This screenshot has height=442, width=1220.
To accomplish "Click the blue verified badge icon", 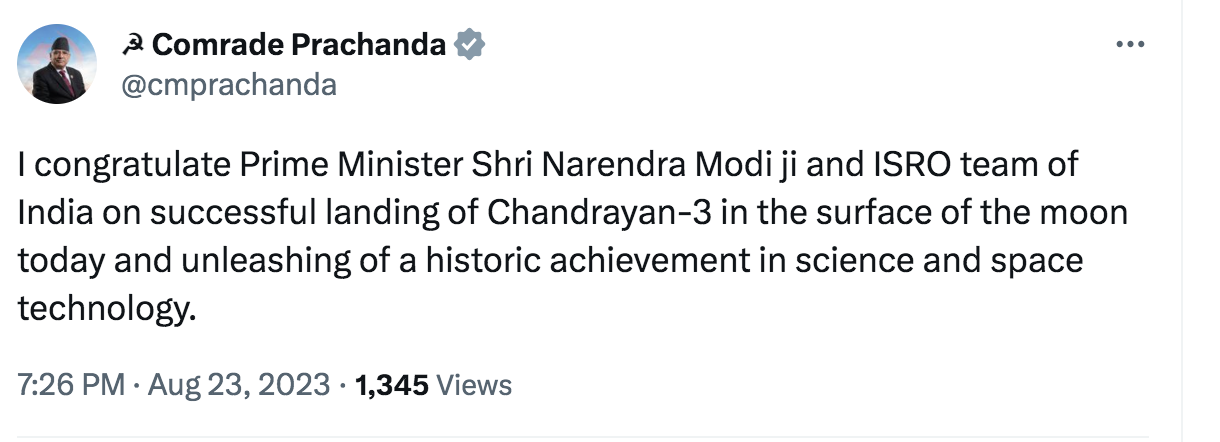I will coord(470,44).
